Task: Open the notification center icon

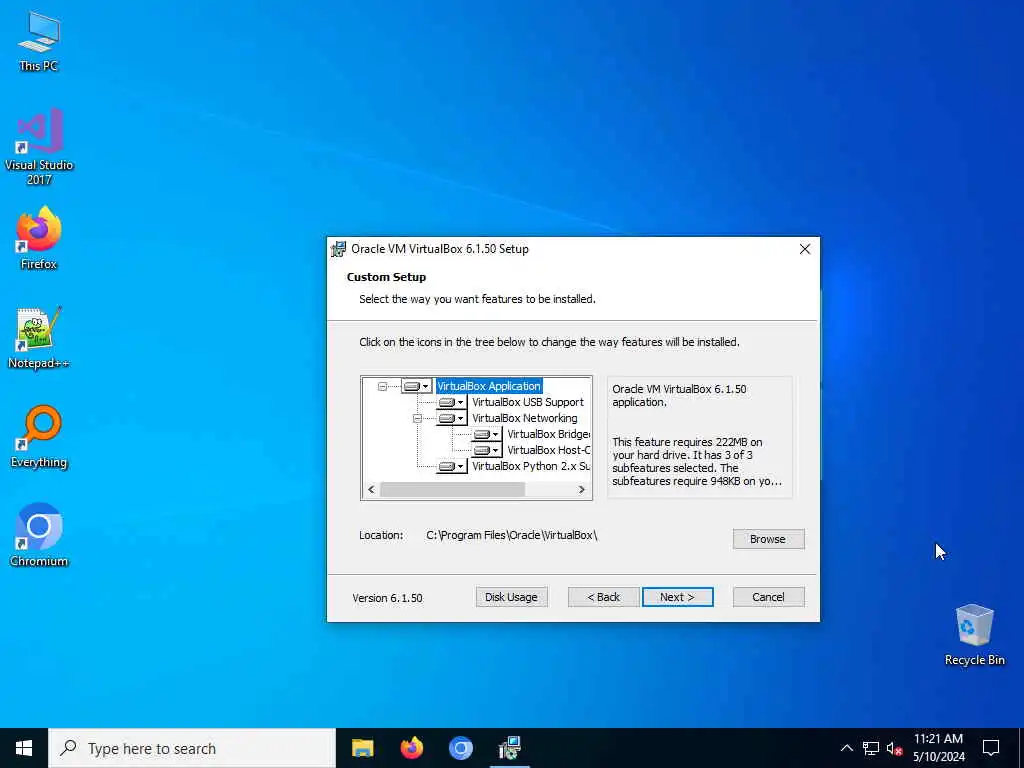Action: point(991,748)
